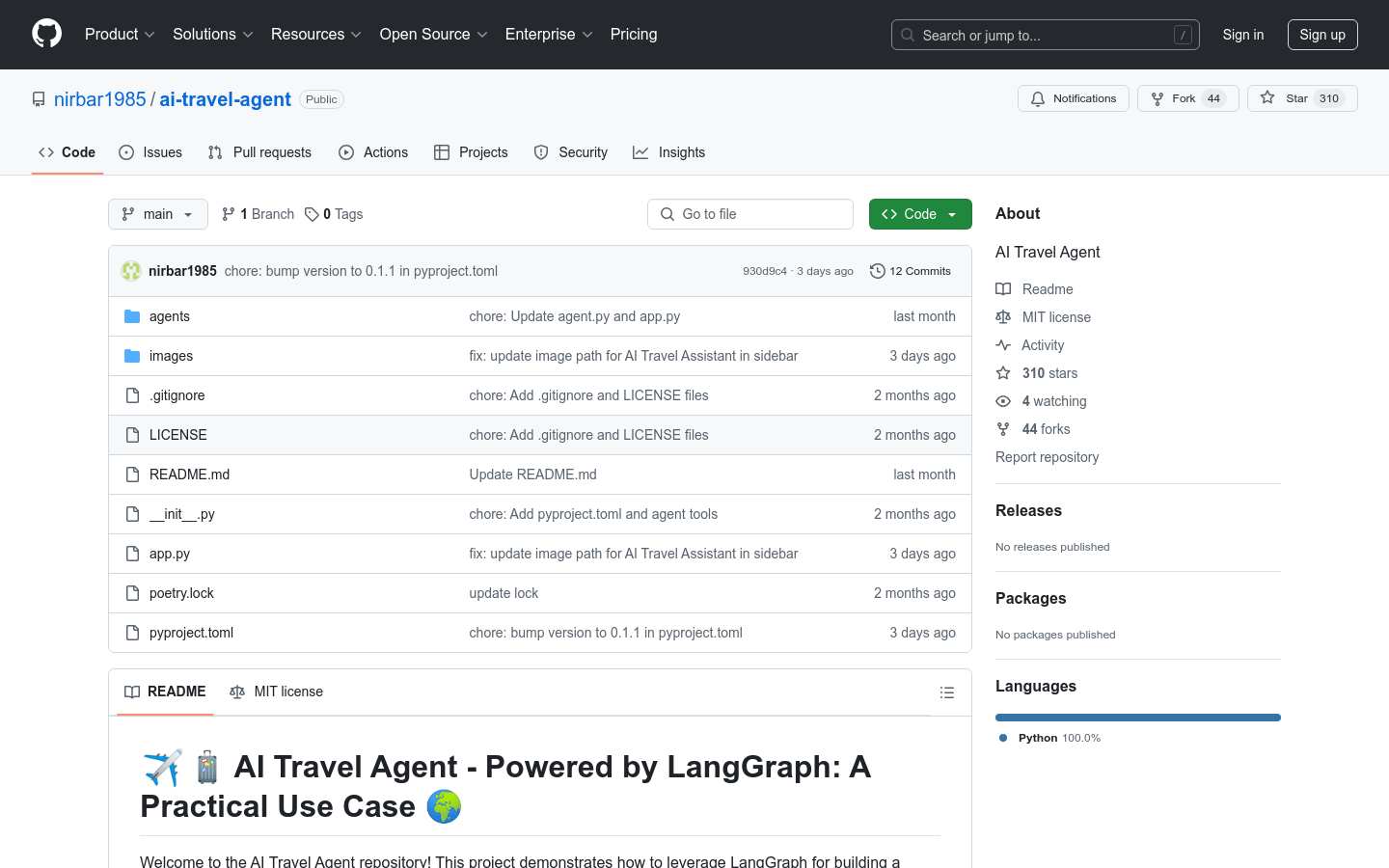Open the Pricing page
The height and width of the screenshot is (868, 1389).
click(634, 35)
